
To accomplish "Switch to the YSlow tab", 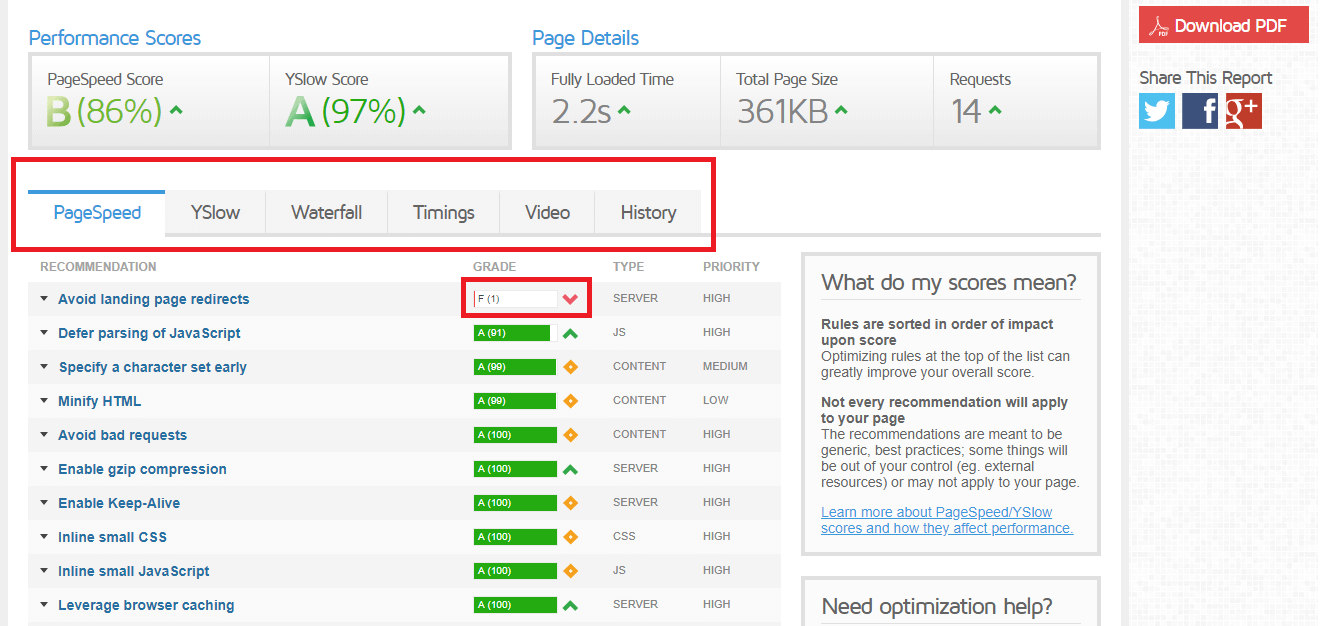I will 215,213.
